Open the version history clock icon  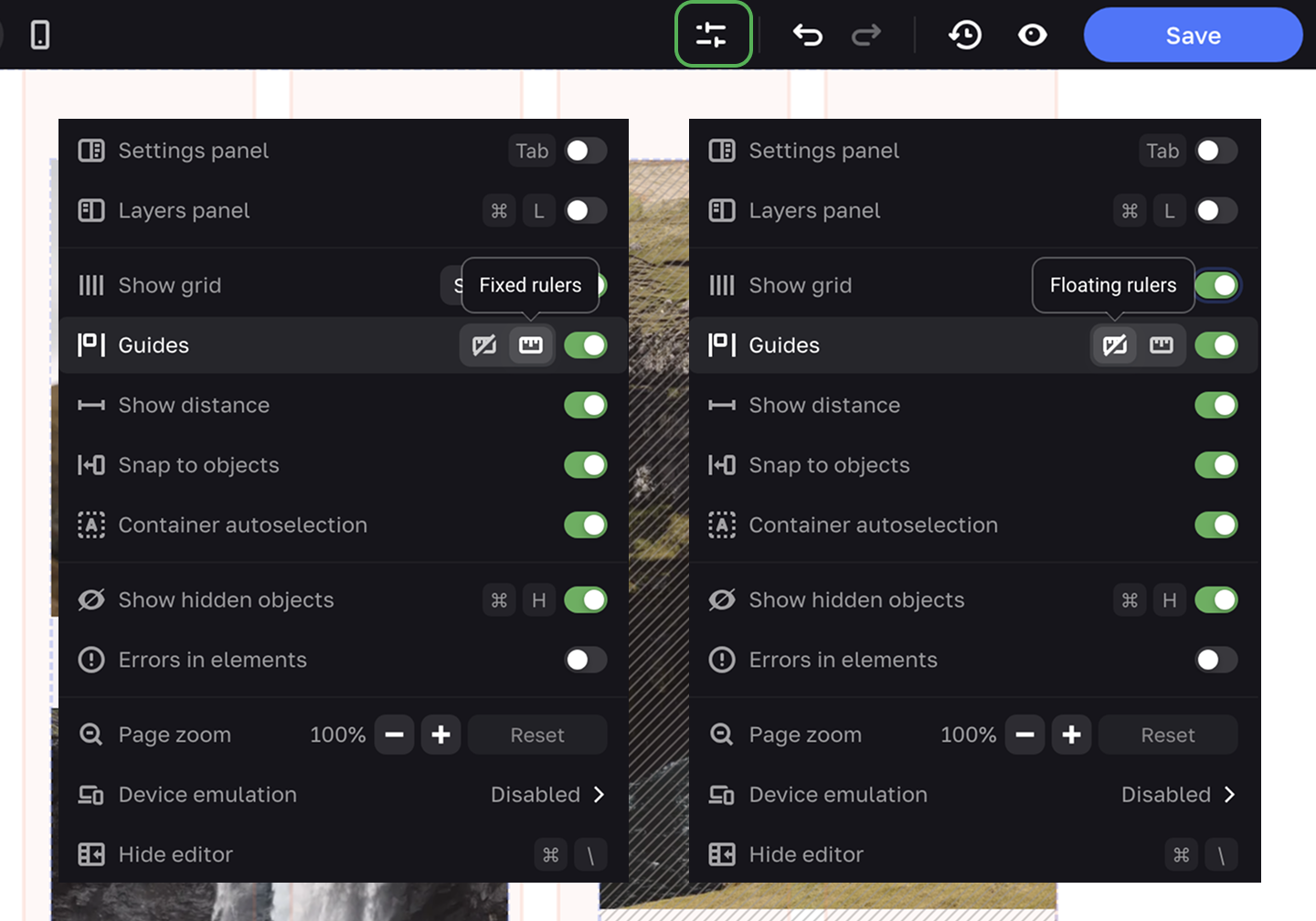[x=965, y=36]
